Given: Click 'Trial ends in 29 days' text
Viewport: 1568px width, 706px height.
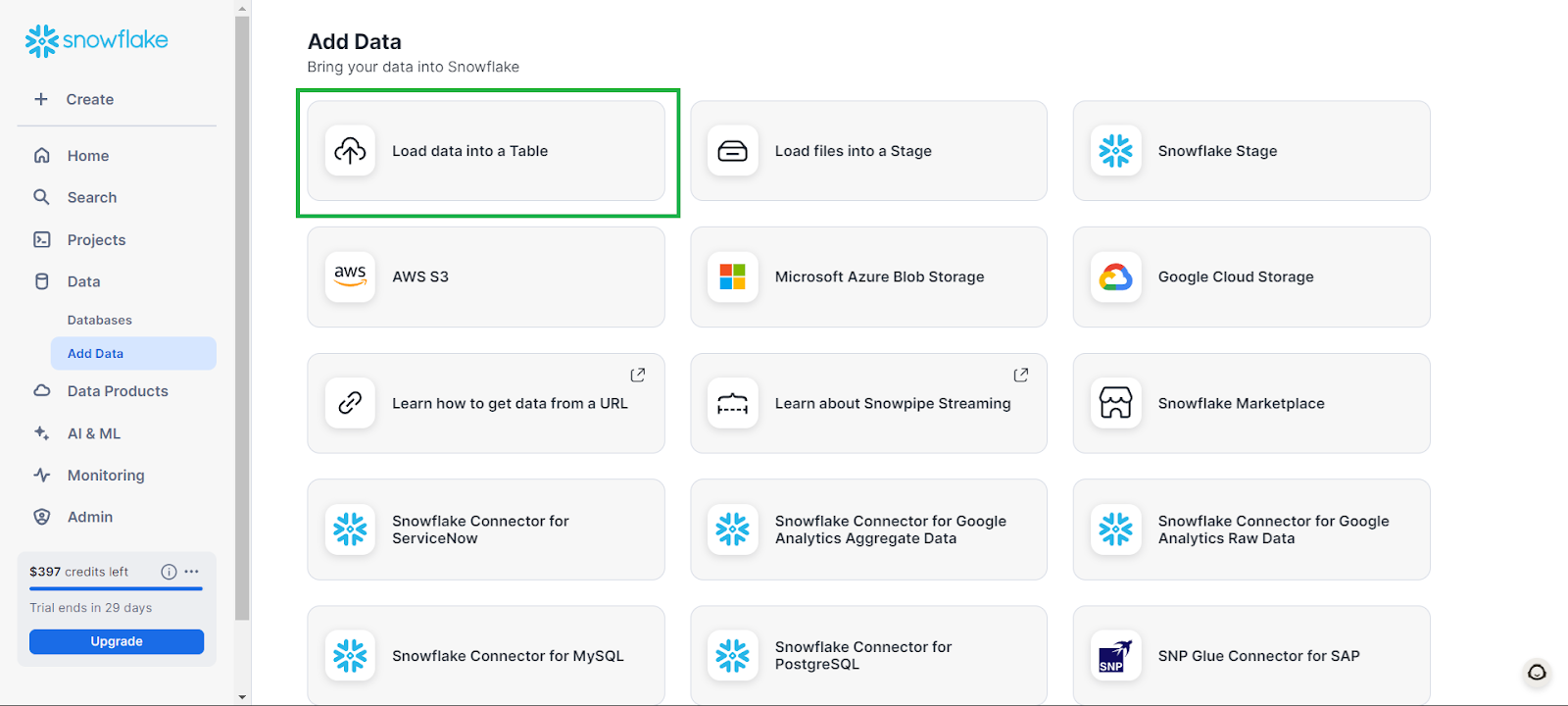Looking at the screenshot, I should 90,608.
